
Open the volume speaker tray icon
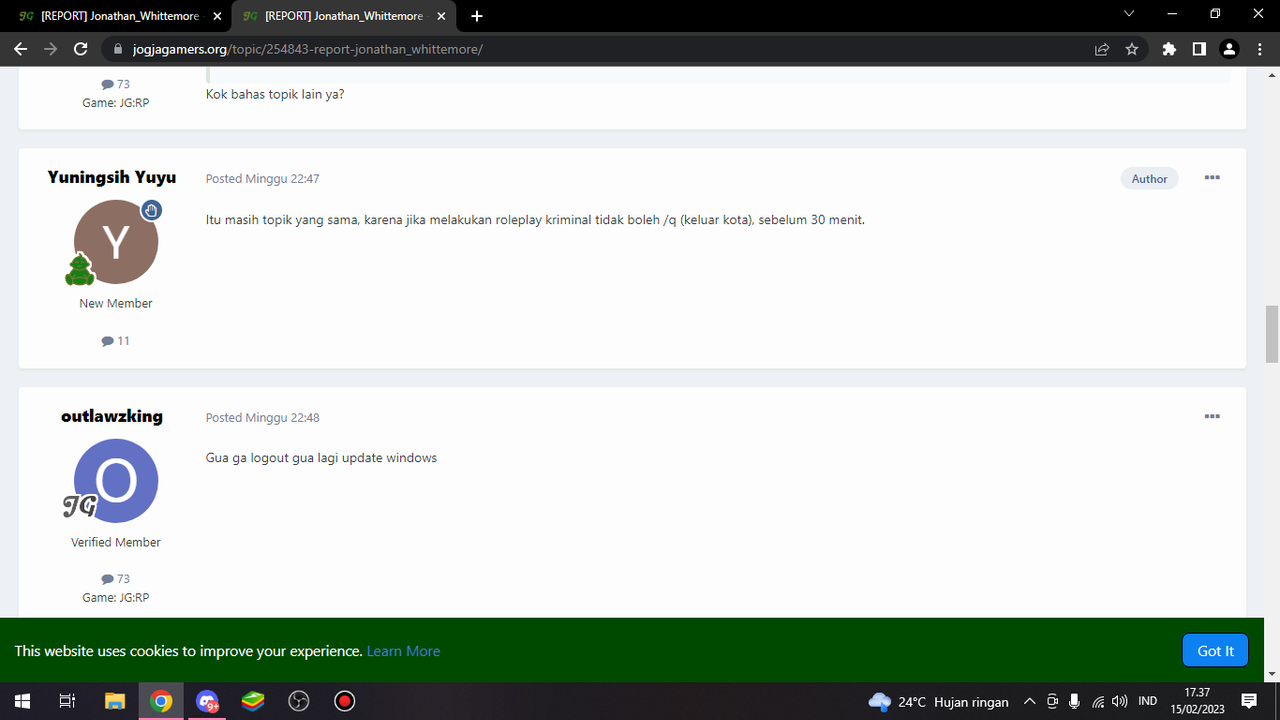coord(1120,702)
